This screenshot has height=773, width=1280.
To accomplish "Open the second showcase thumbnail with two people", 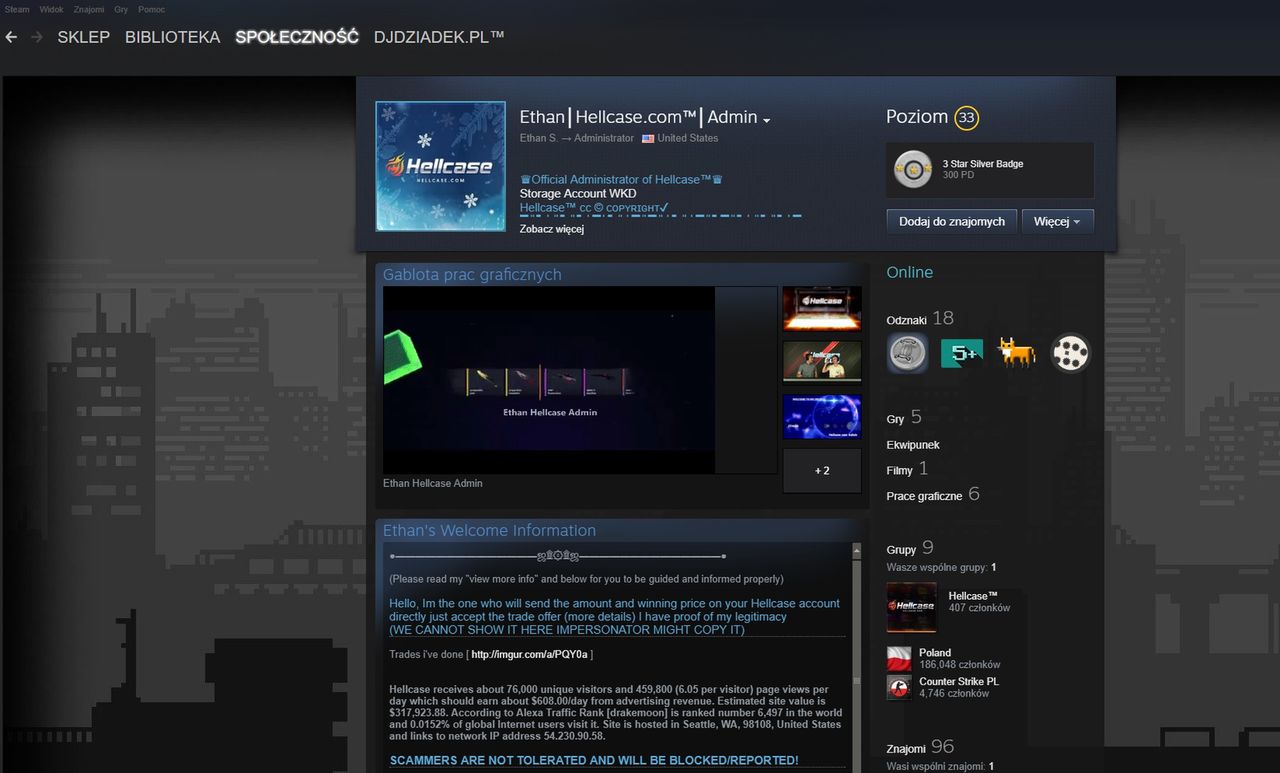I will click(x=822, y=363).
